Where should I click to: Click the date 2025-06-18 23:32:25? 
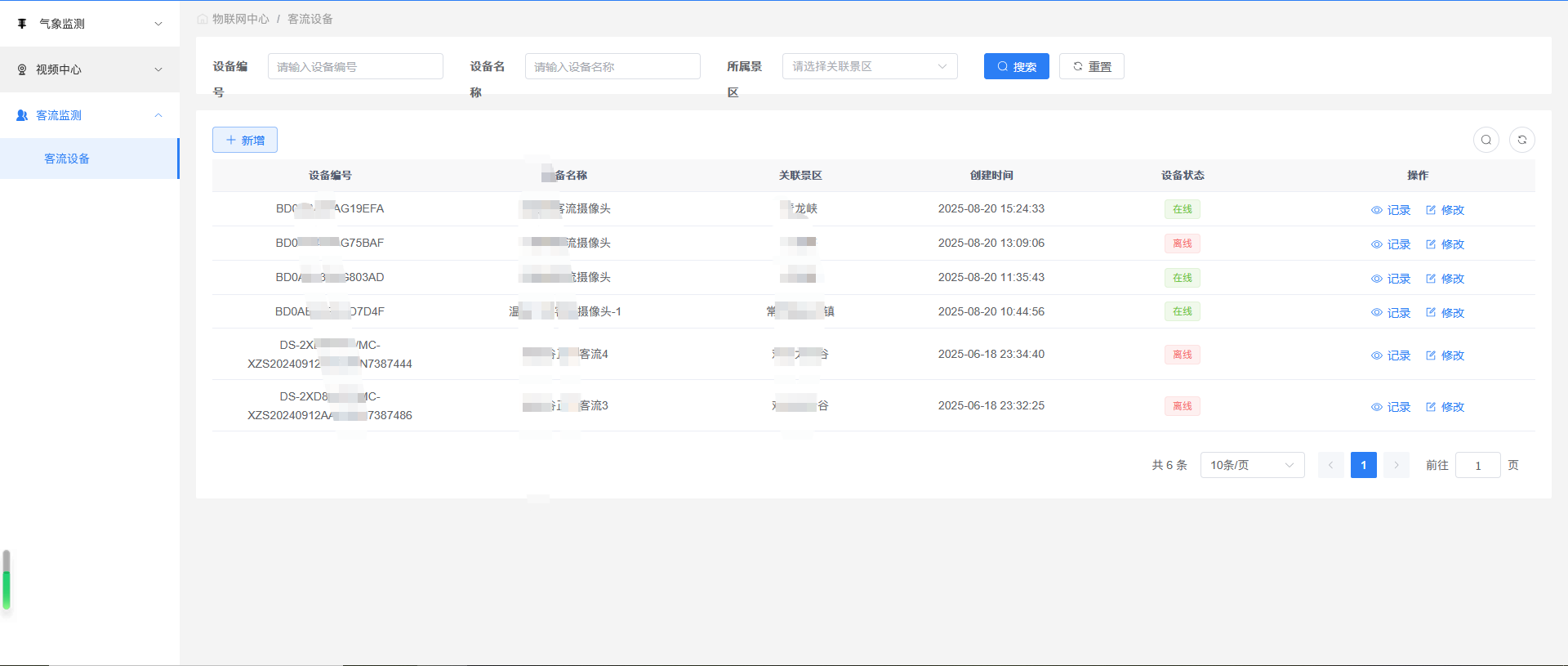click(x=991, y=405)
